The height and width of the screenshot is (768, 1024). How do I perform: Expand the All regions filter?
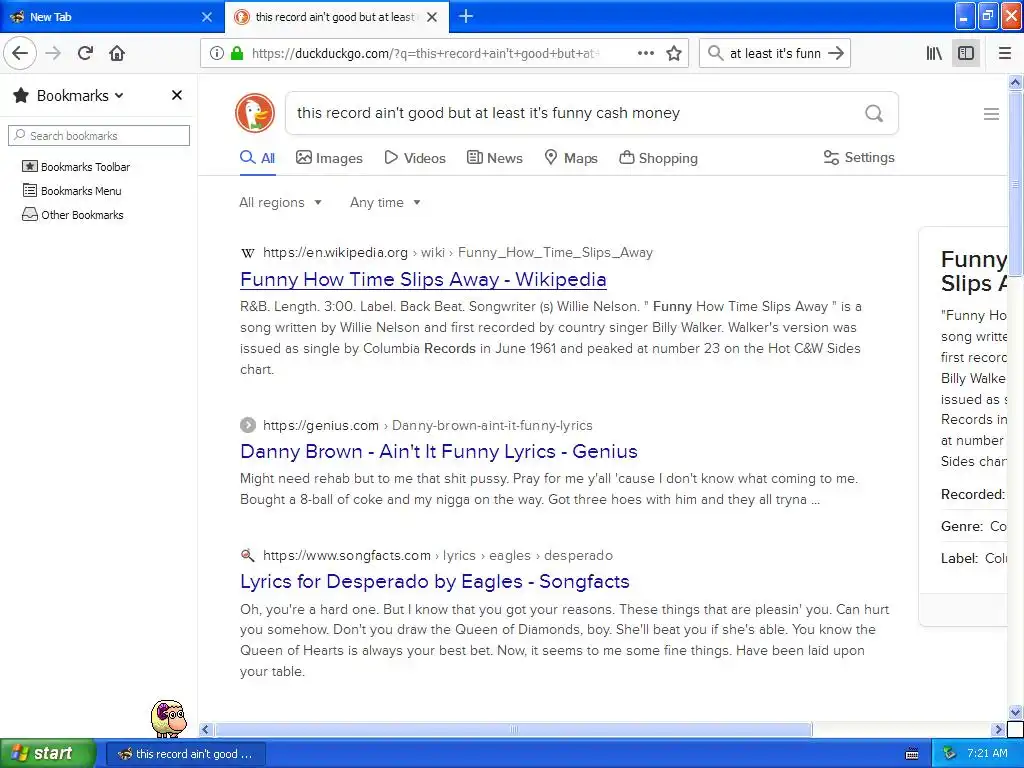click(x=281, y=202)
